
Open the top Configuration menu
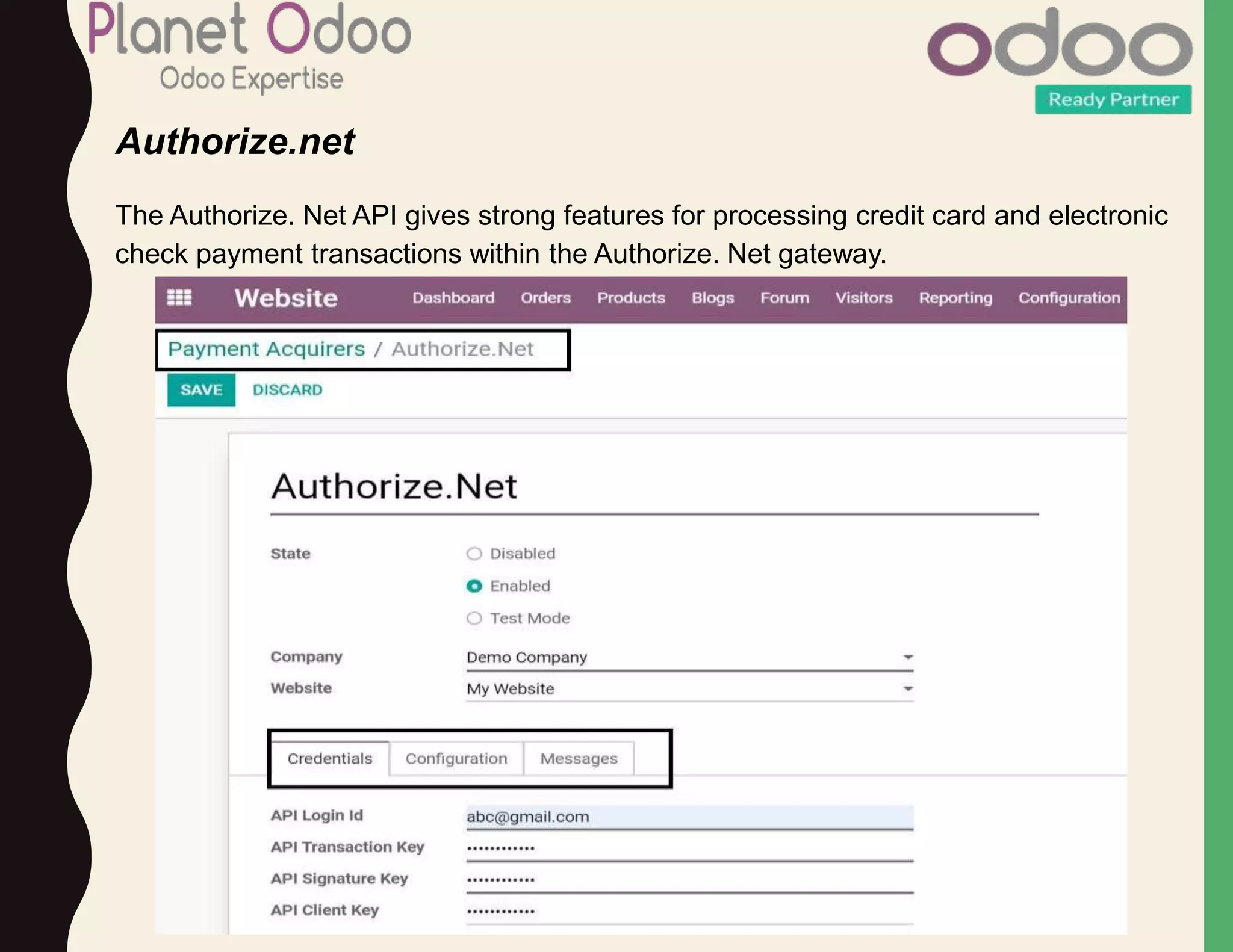(x=1069, y=298)
